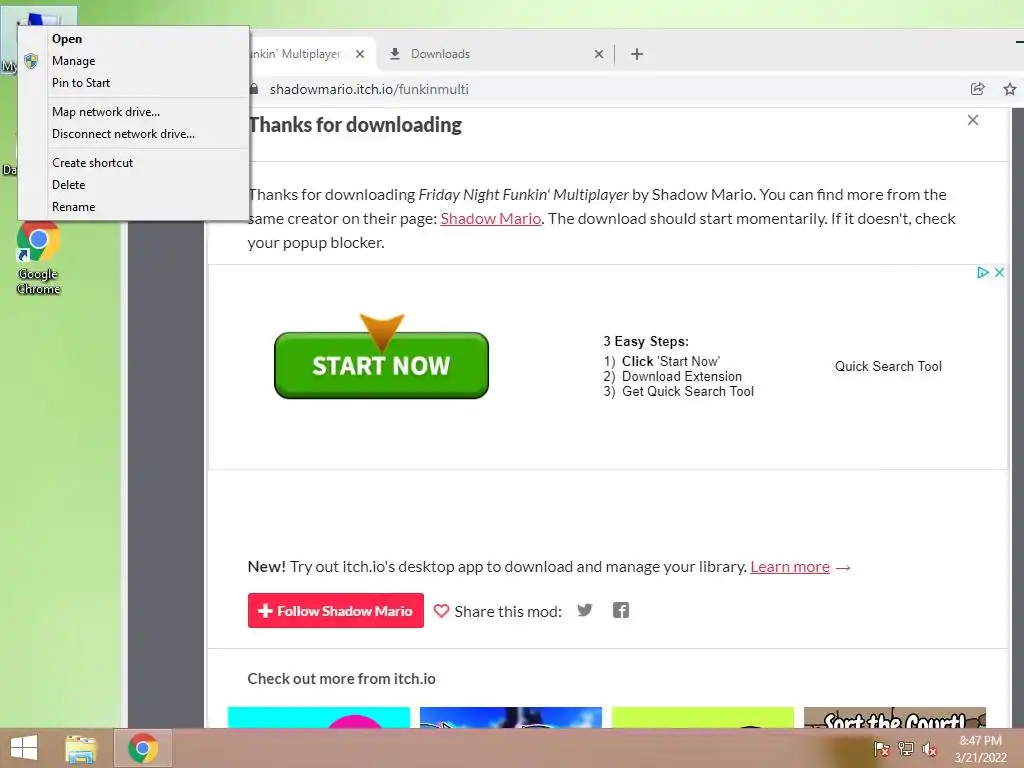Open the blue game thumbnail

pos(511,717)
